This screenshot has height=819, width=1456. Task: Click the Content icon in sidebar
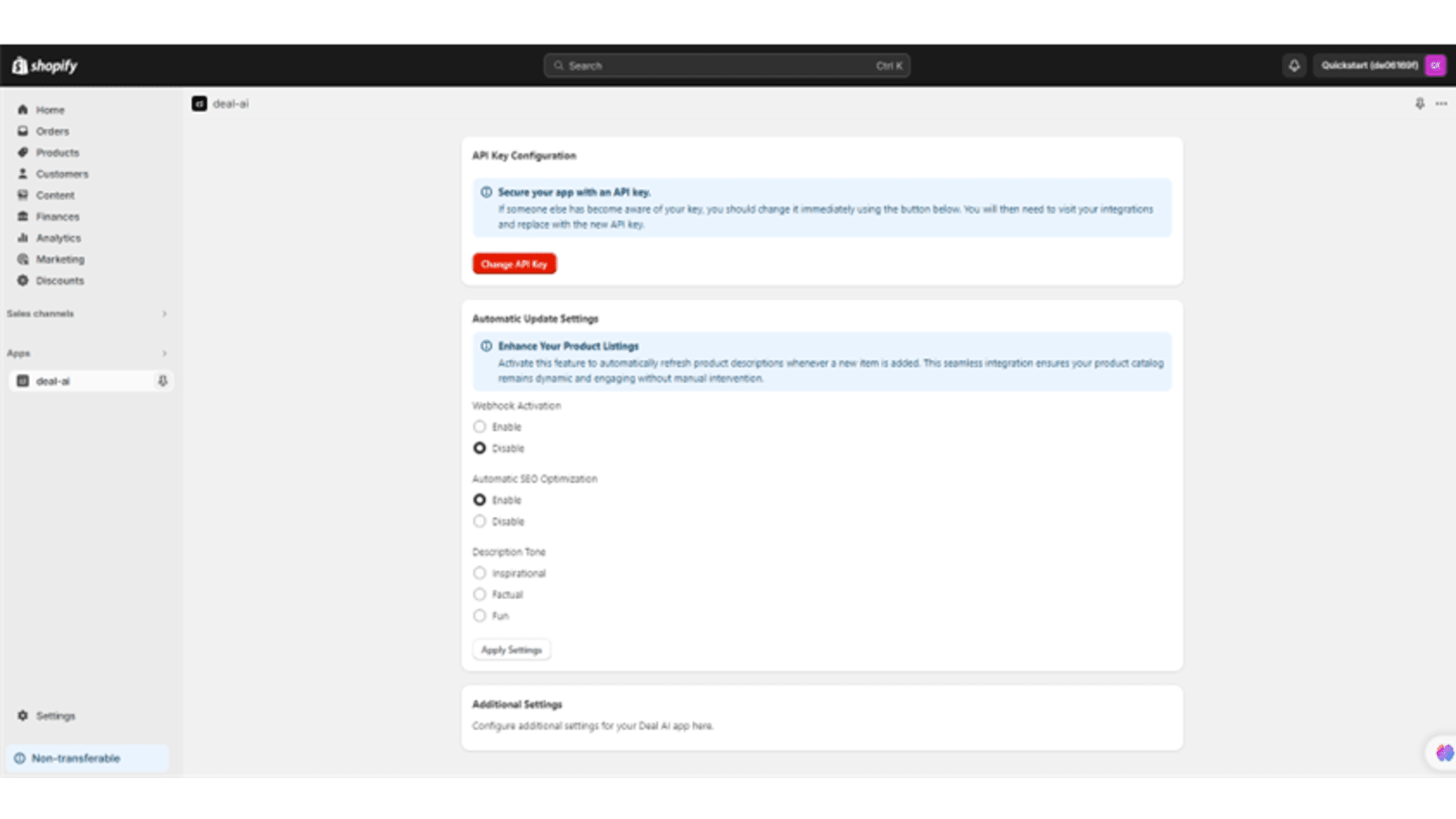[x=23, y=195]
